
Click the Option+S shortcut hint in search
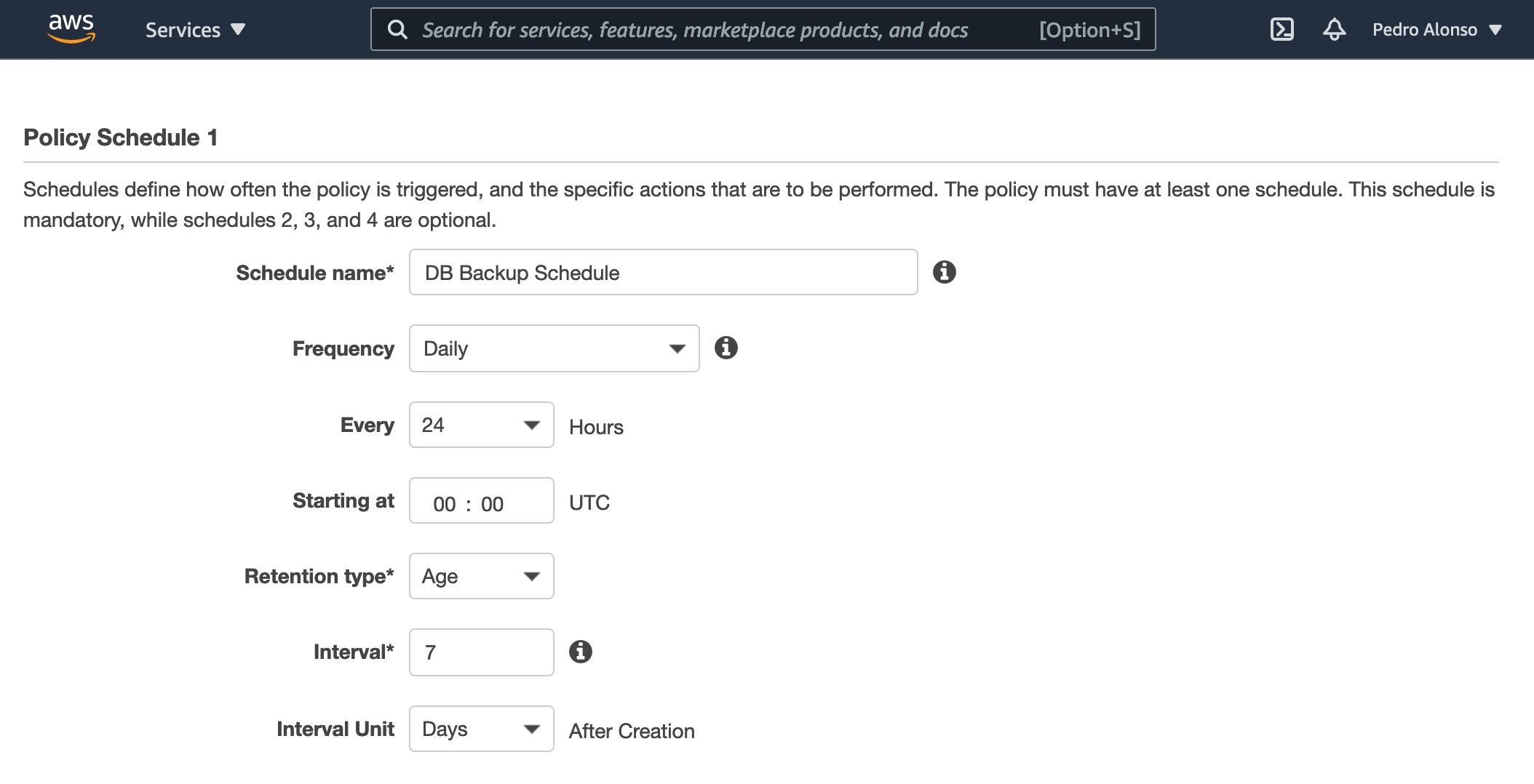point(1089,30)
